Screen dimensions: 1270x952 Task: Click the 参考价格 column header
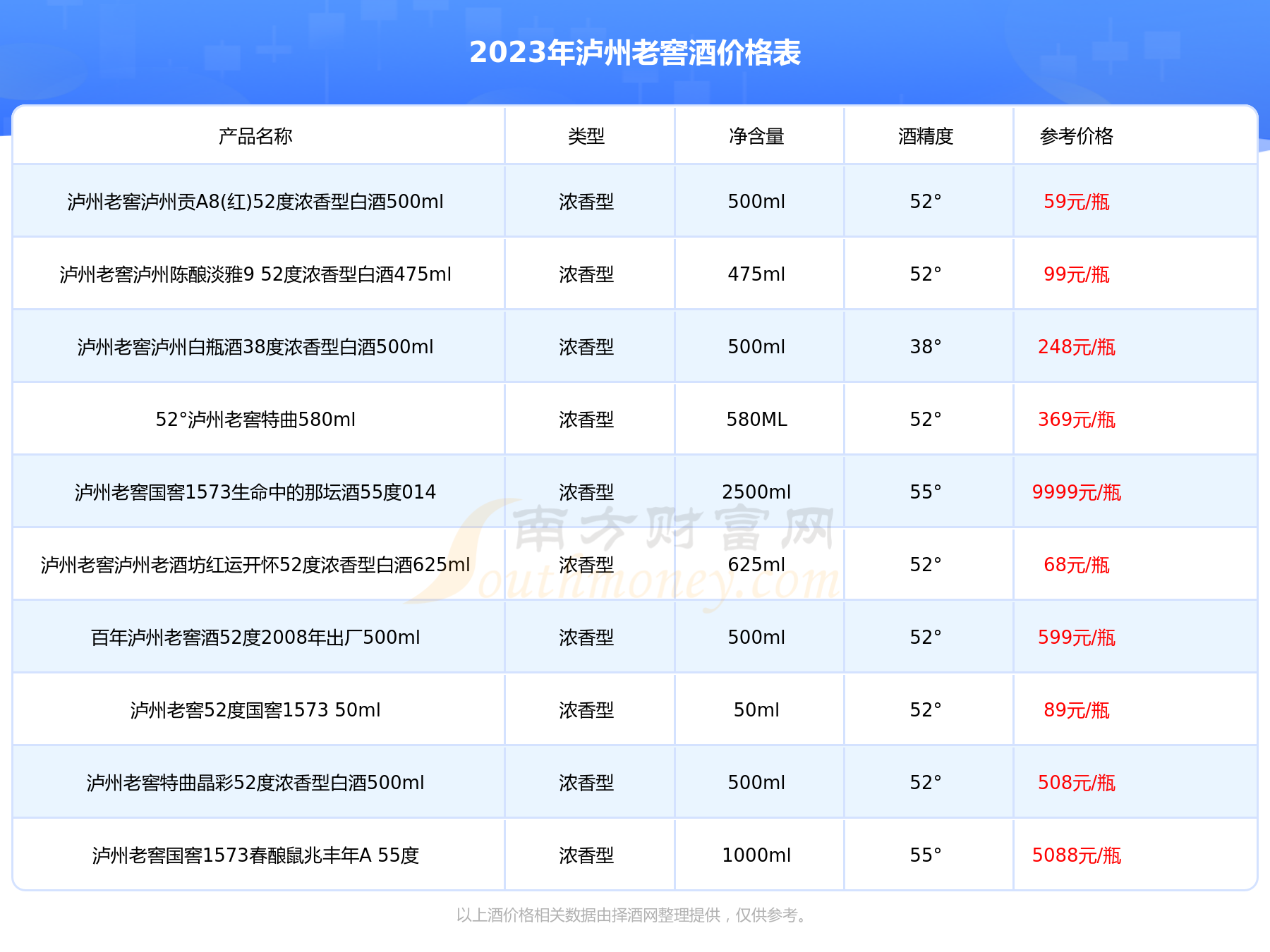pos(1077,136)
